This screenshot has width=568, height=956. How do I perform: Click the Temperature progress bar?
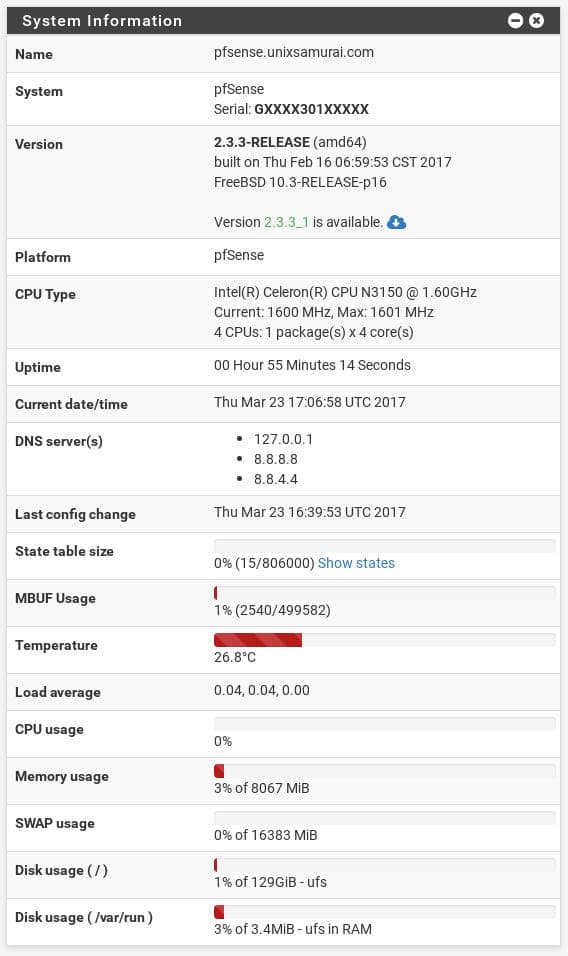[x=385, y=640]
